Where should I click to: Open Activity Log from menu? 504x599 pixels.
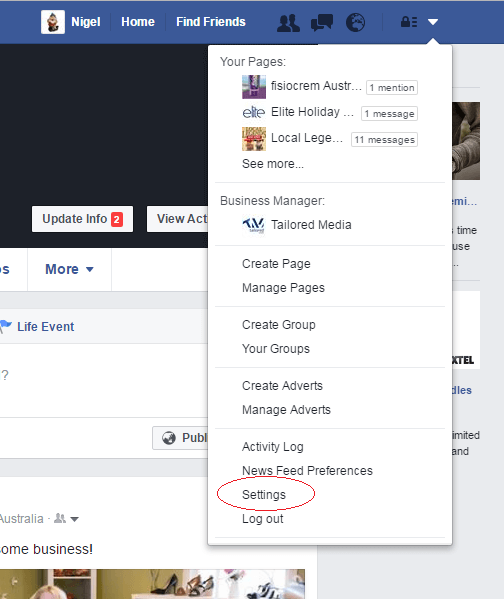(273, 447)
